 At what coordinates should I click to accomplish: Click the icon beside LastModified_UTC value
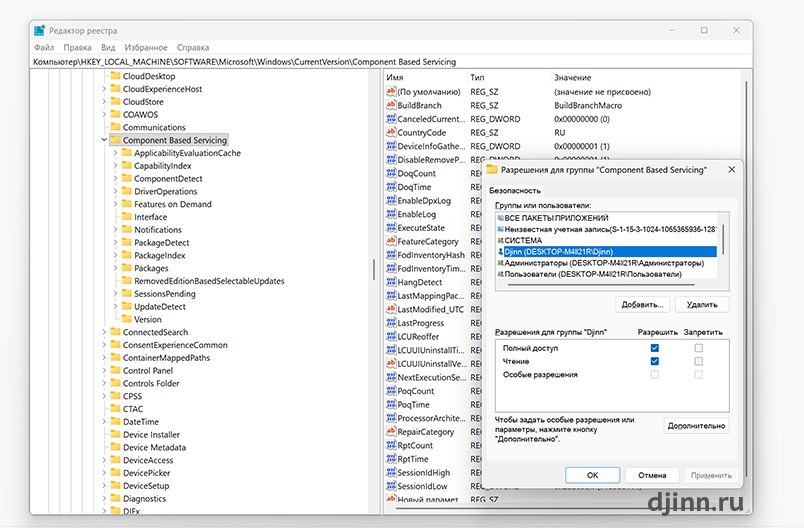(391, 309)
